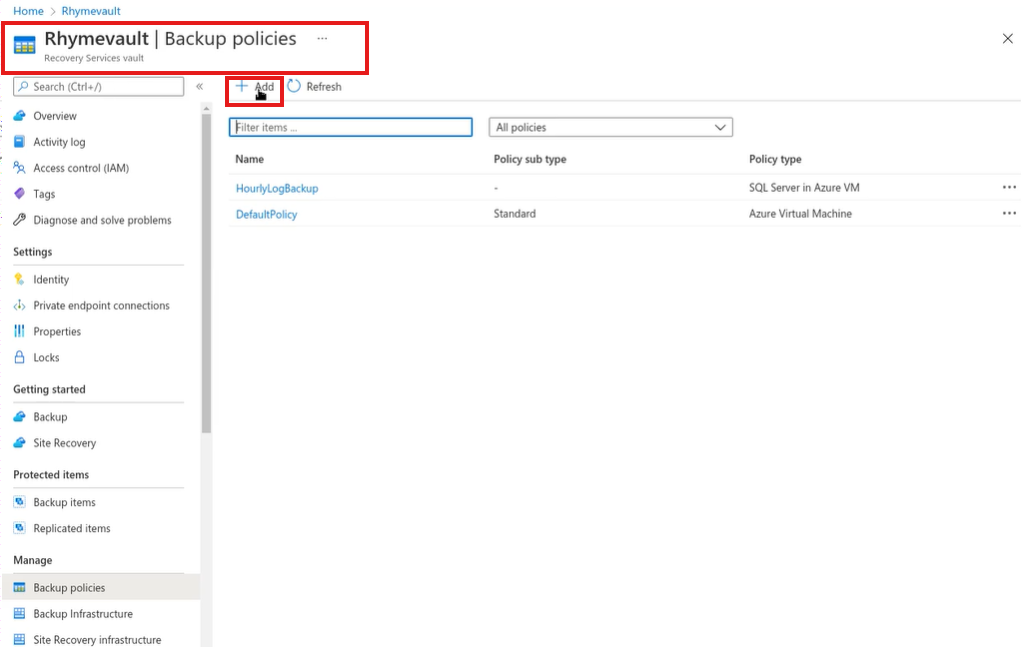Open Locks in the sidebar
The height and width of the screenshot is (647, 1033).
click(x=46, y=357)
